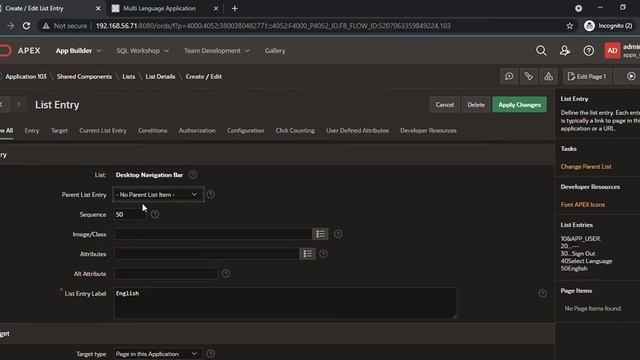Screen dimensions: 640x360
Task: Click into the Image/Class input field
Action: pos(213,234)
